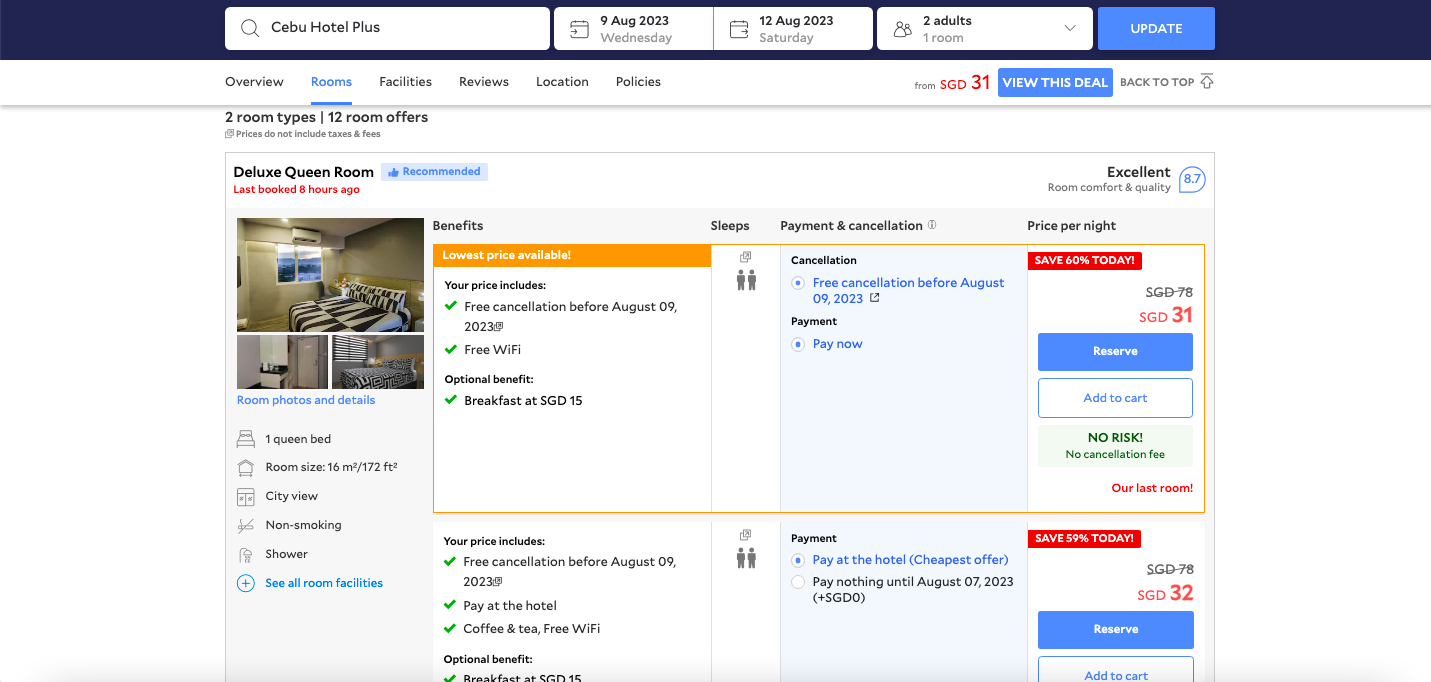Click the Deluxe Queen Room title
Image resolution: width=1431 pixels, height=682 pixels.
(304, 172)
